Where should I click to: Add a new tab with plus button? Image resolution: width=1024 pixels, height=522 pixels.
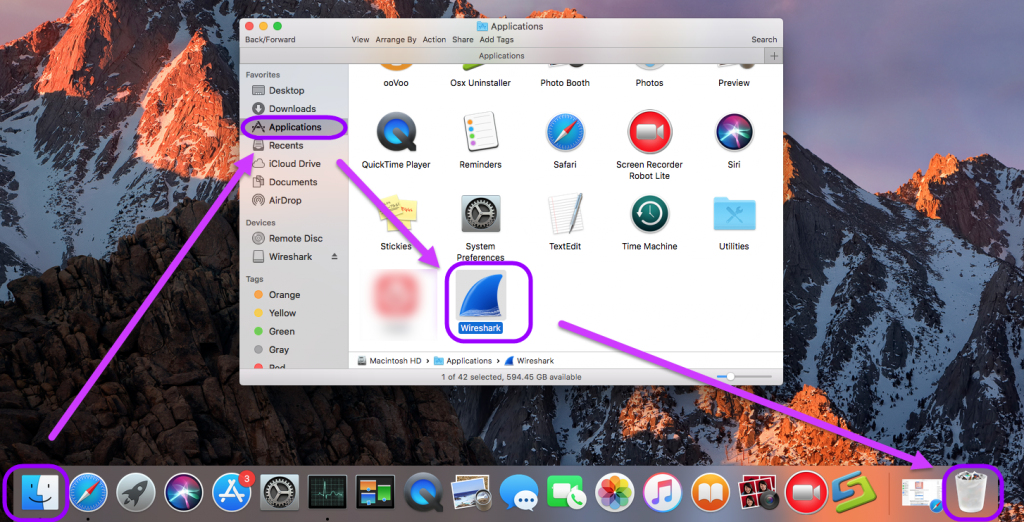773,56
